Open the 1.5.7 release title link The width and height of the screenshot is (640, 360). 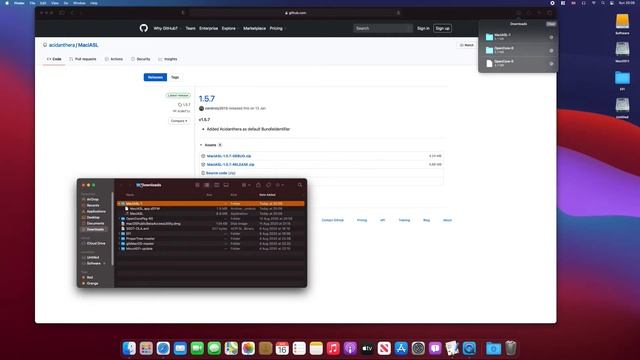[207, 98]
